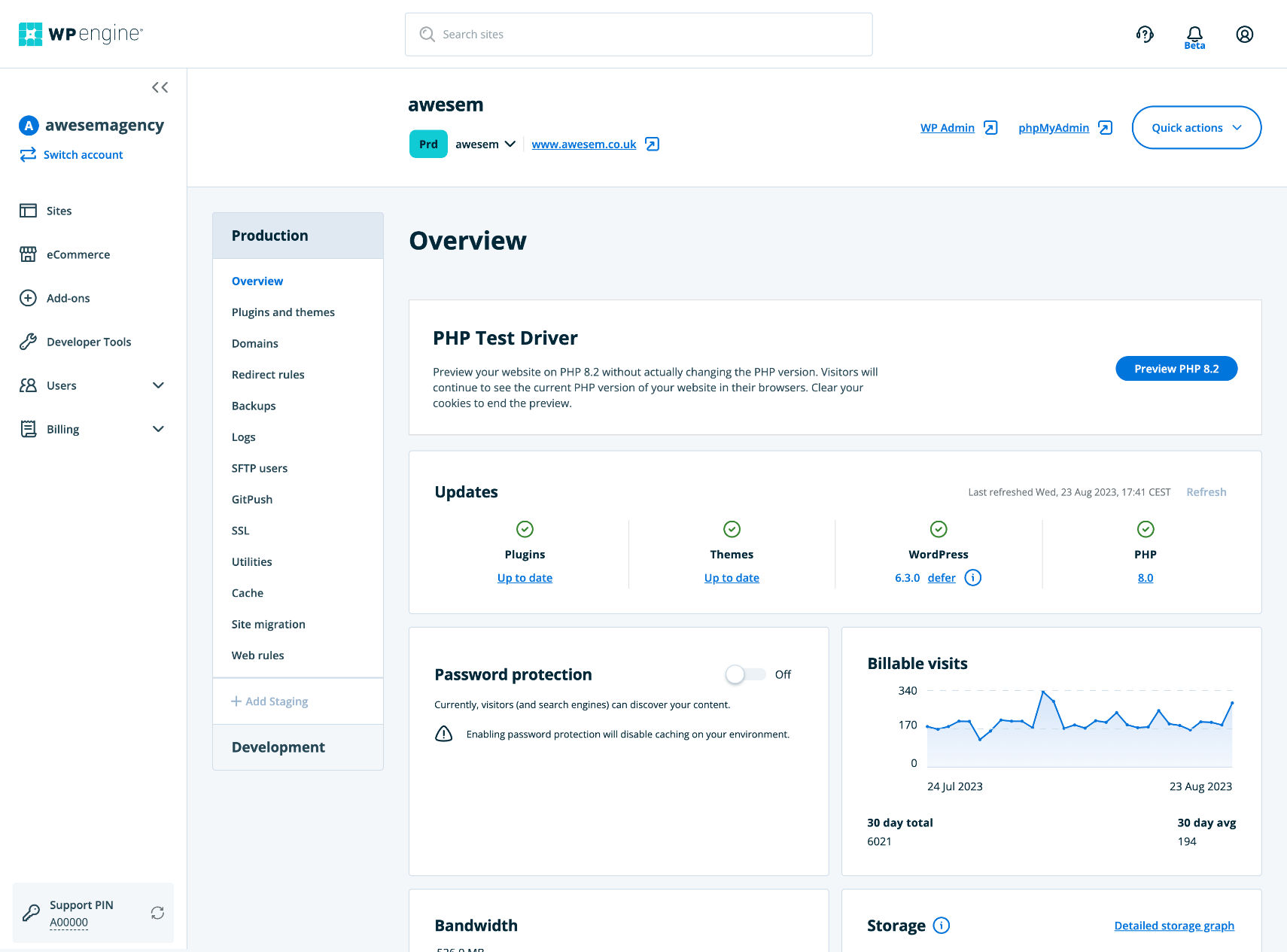
Task: Click the Sites sidebar icon
Action: click(28, 211)
